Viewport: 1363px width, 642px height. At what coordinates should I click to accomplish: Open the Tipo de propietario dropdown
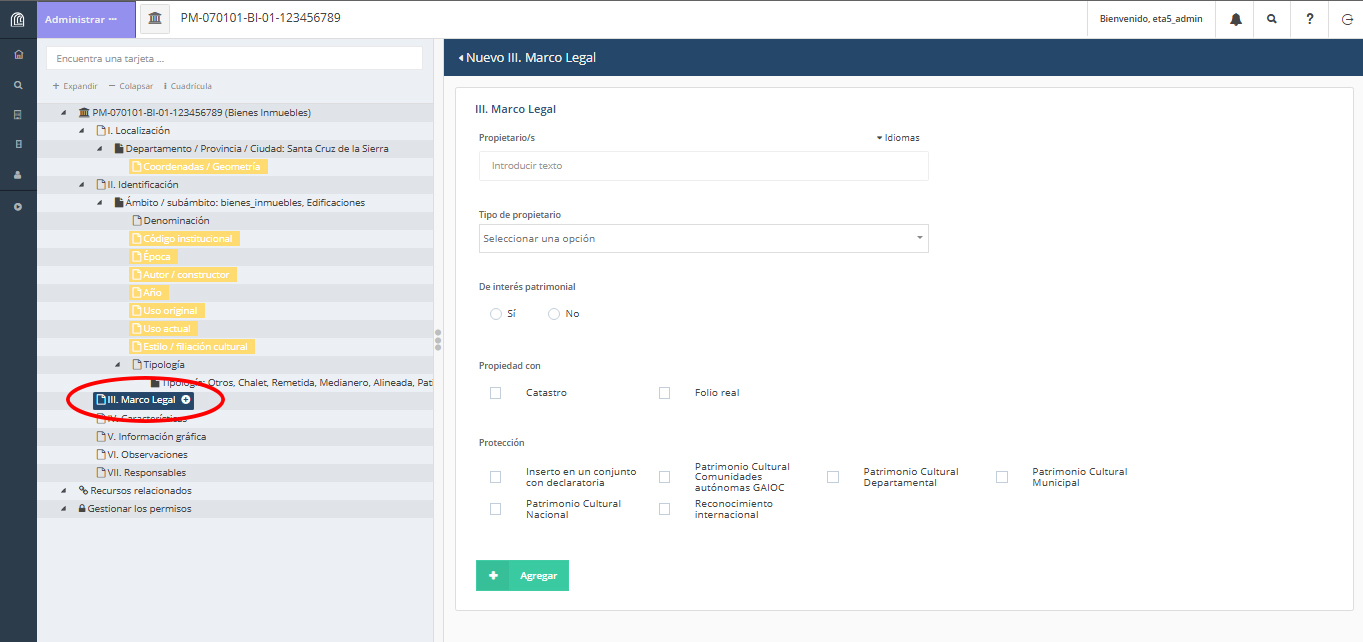[703, 239]
